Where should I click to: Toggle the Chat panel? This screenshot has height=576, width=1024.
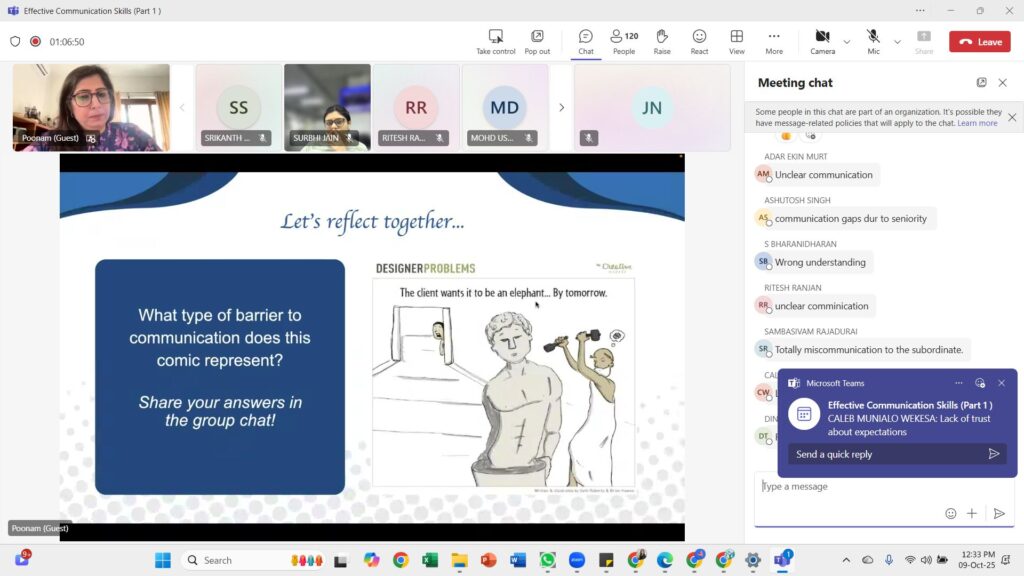(585, 37)
